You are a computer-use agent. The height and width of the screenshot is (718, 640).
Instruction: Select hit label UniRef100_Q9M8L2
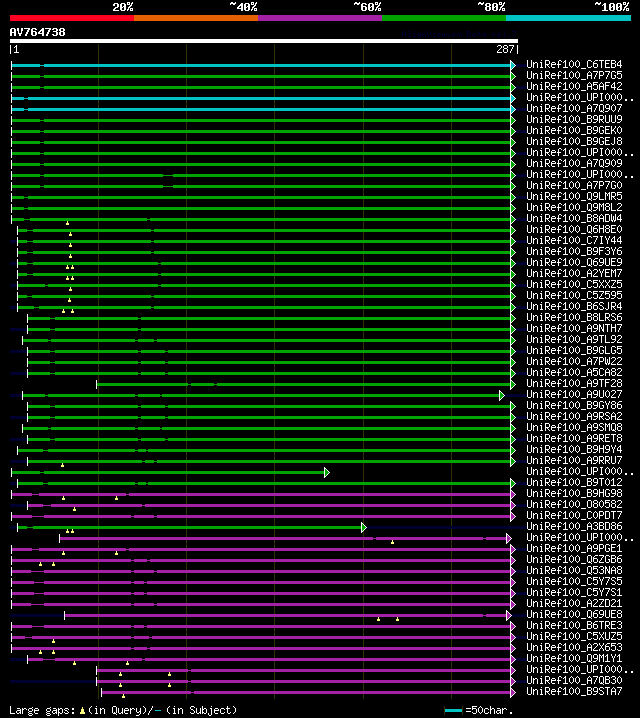[574, 207]
